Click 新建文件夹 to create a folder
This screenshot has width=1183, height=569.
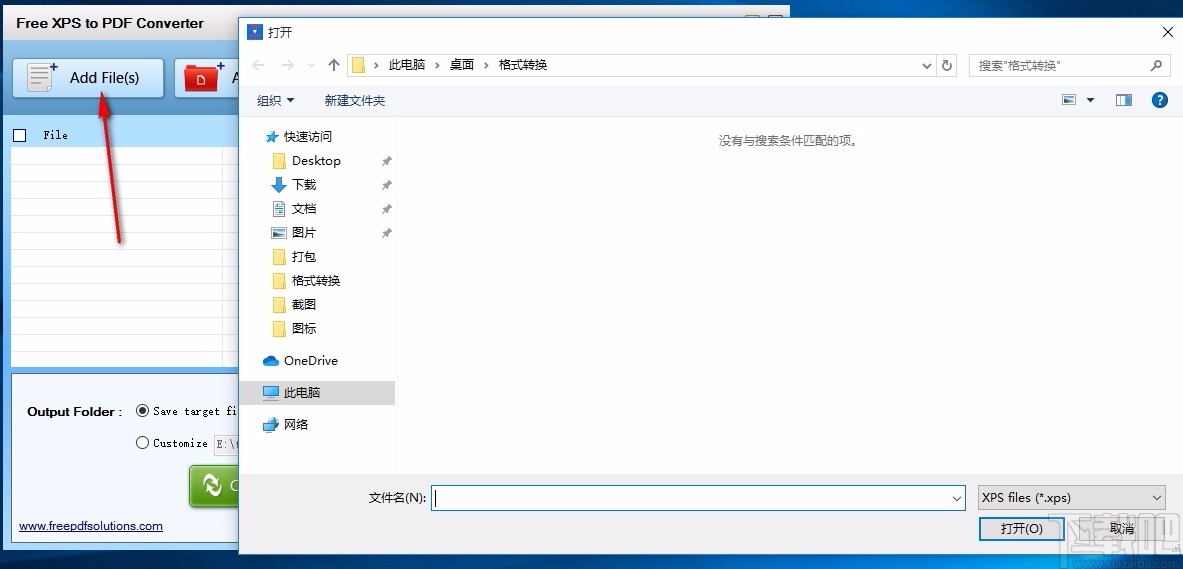point(355,100)
